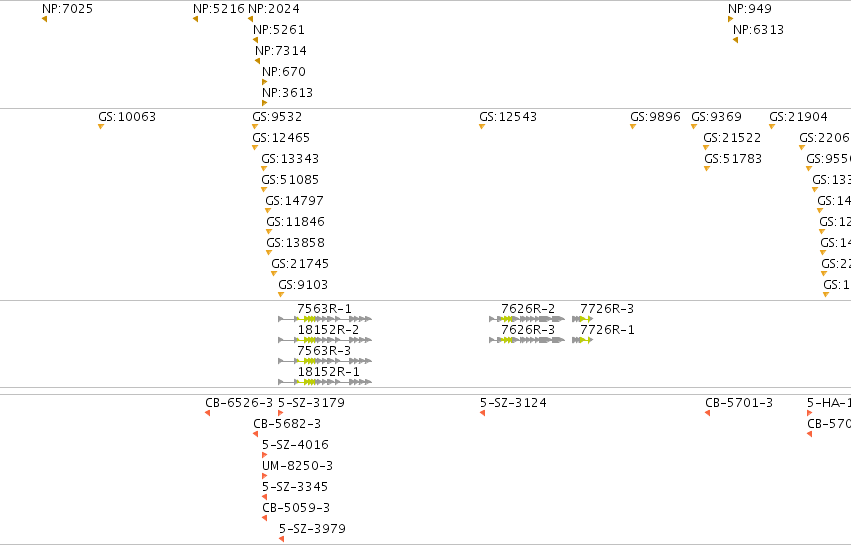Viewport: 851px width, 545px height.
Task: Click the GS:21904 marker triangle
Action: [x=772, y=126]
